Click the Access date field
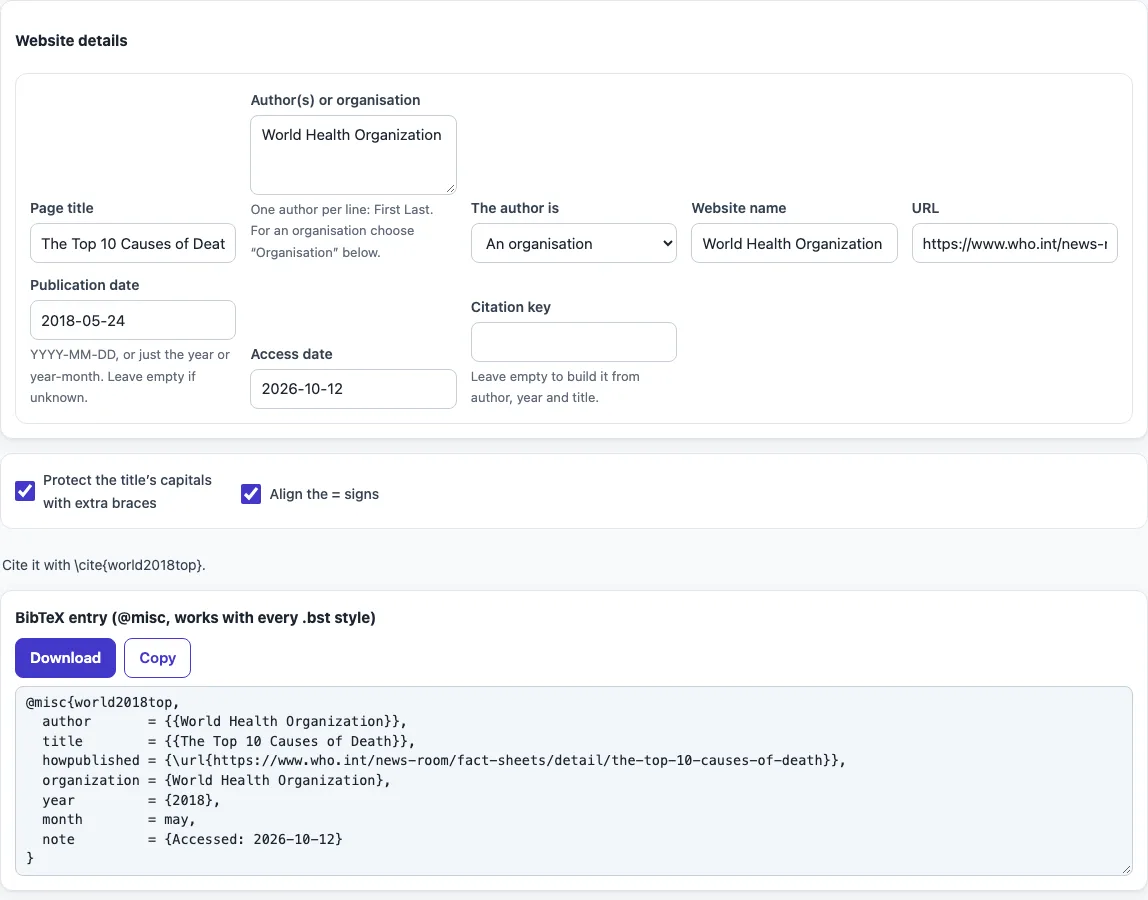 click(353, 389)
